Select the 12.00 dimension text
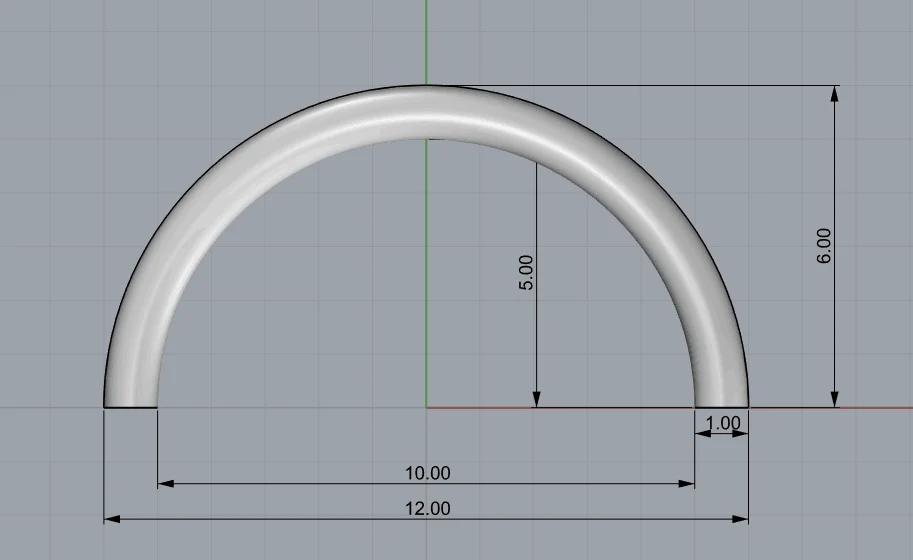Screen dimensions: 913x560 [x=427, y=508]
